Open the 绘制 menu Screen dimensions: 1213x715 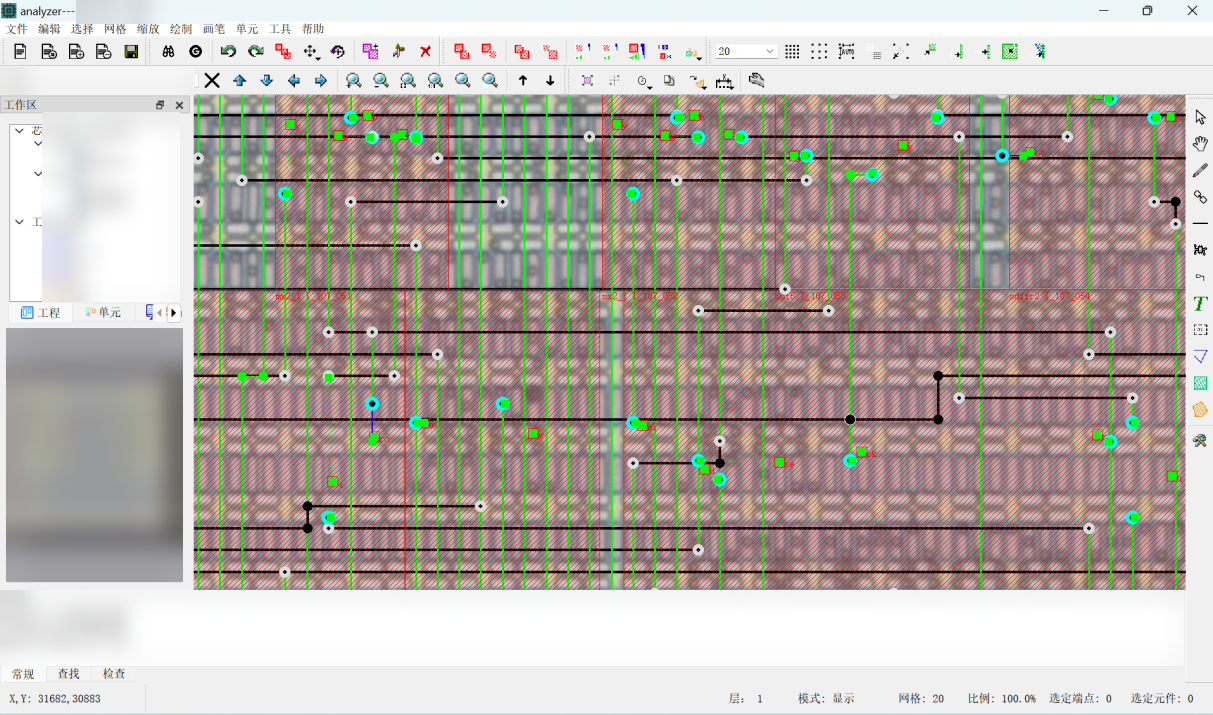tap(181, 29)
